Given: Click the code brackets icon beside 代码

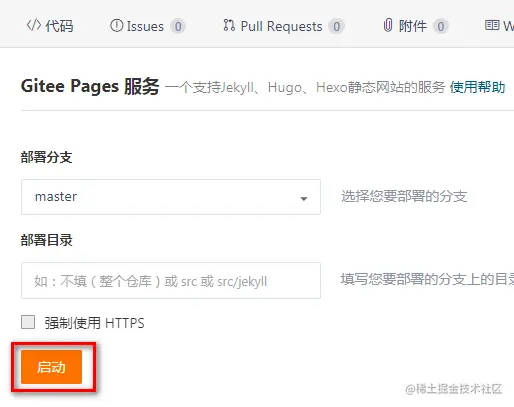Looking at the screenshot, I should tap(34, 25).
